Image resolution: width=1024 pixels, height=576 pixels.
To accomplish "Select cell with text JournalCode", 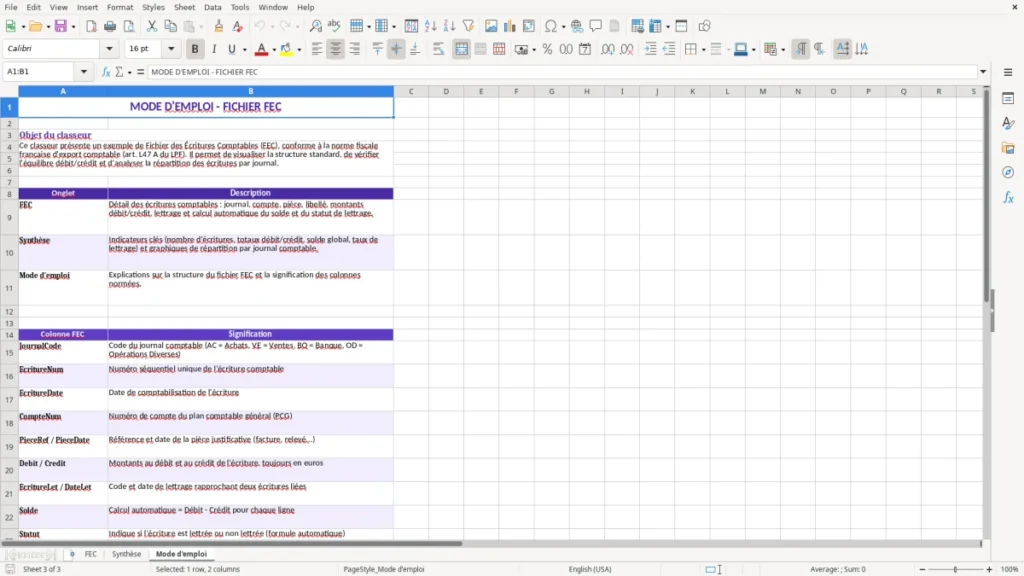I will (63, 352).
